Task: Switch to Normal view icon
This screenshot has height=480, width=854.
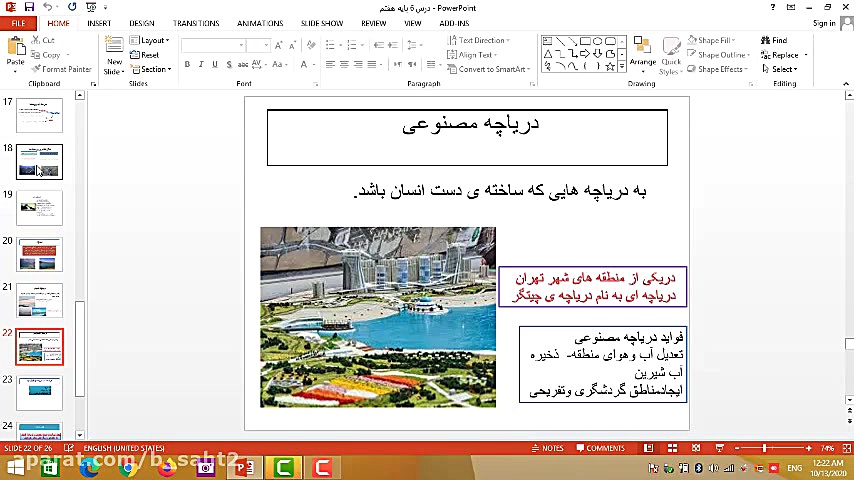Action: coord(648,448)
